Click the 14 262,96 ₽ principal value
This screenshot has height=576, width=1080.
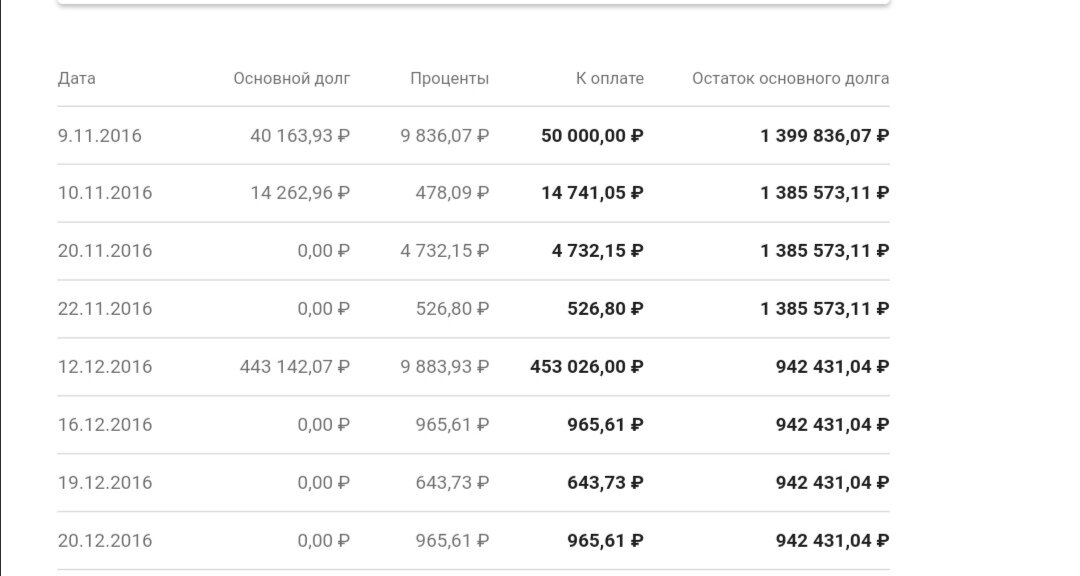point(300,193)
